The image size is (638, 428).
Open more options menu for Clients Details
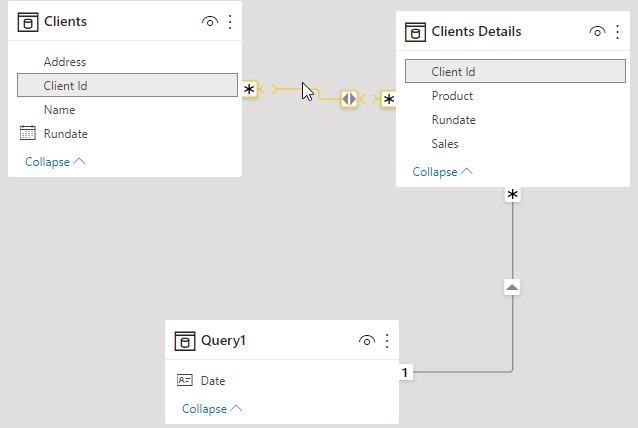(618, 32)
